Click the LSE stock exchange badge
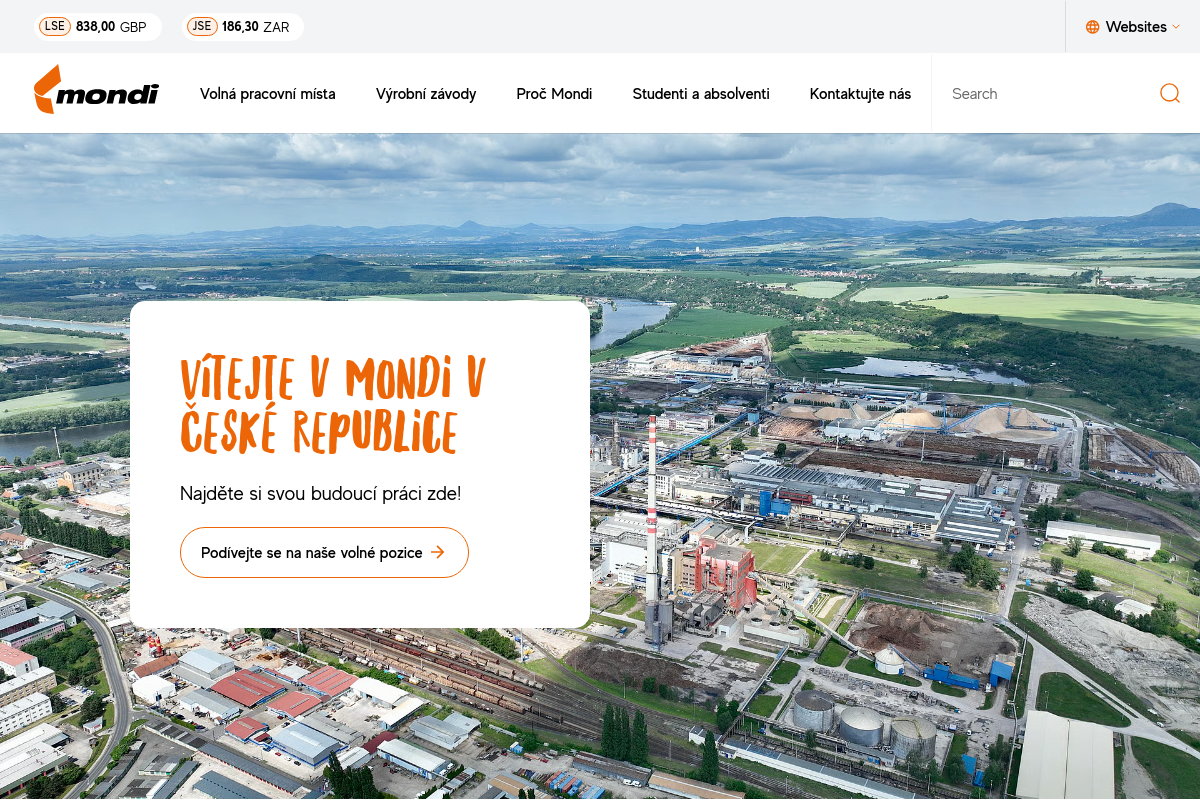This screenshot has width=1200, height=800. pos(55,27)
